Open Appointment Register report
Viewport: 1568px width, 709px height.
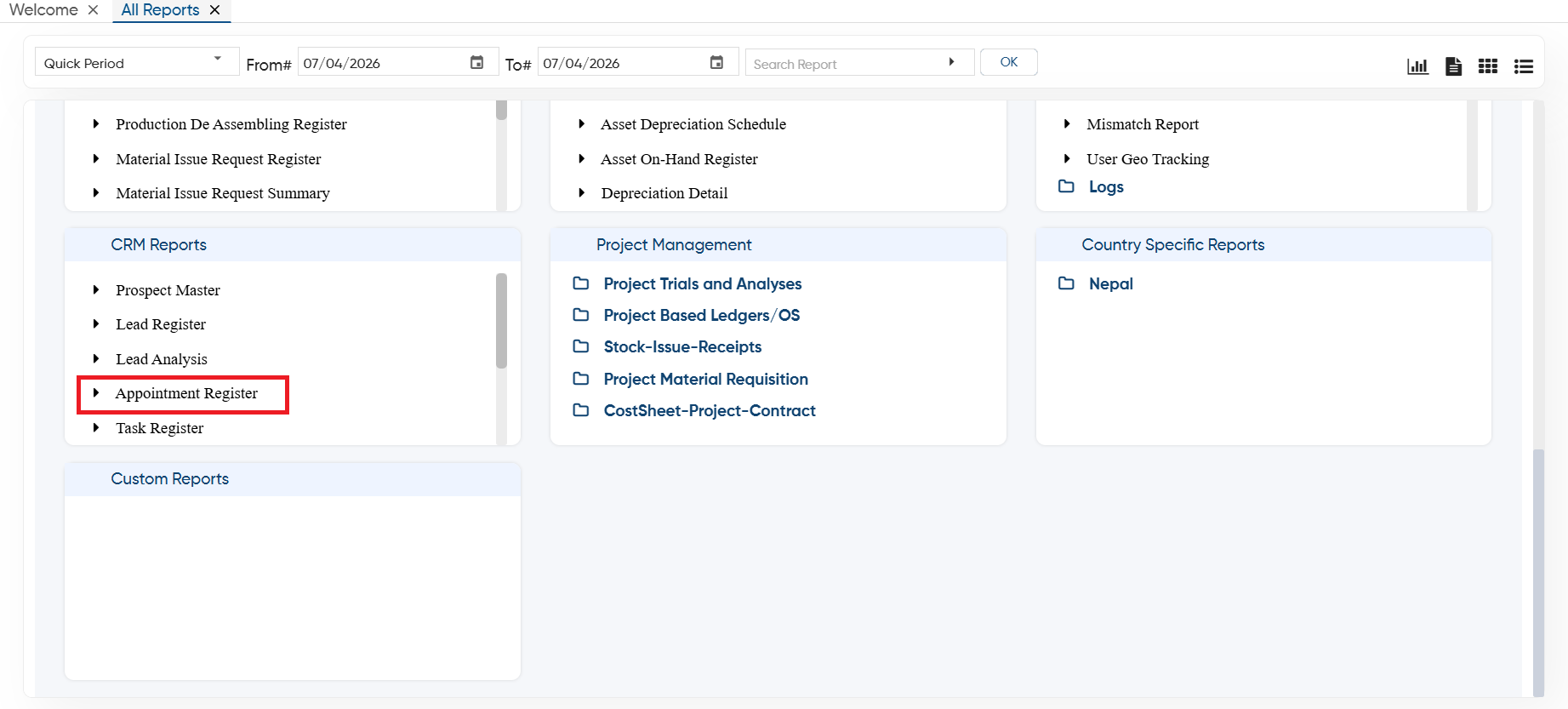coord(186,393)
